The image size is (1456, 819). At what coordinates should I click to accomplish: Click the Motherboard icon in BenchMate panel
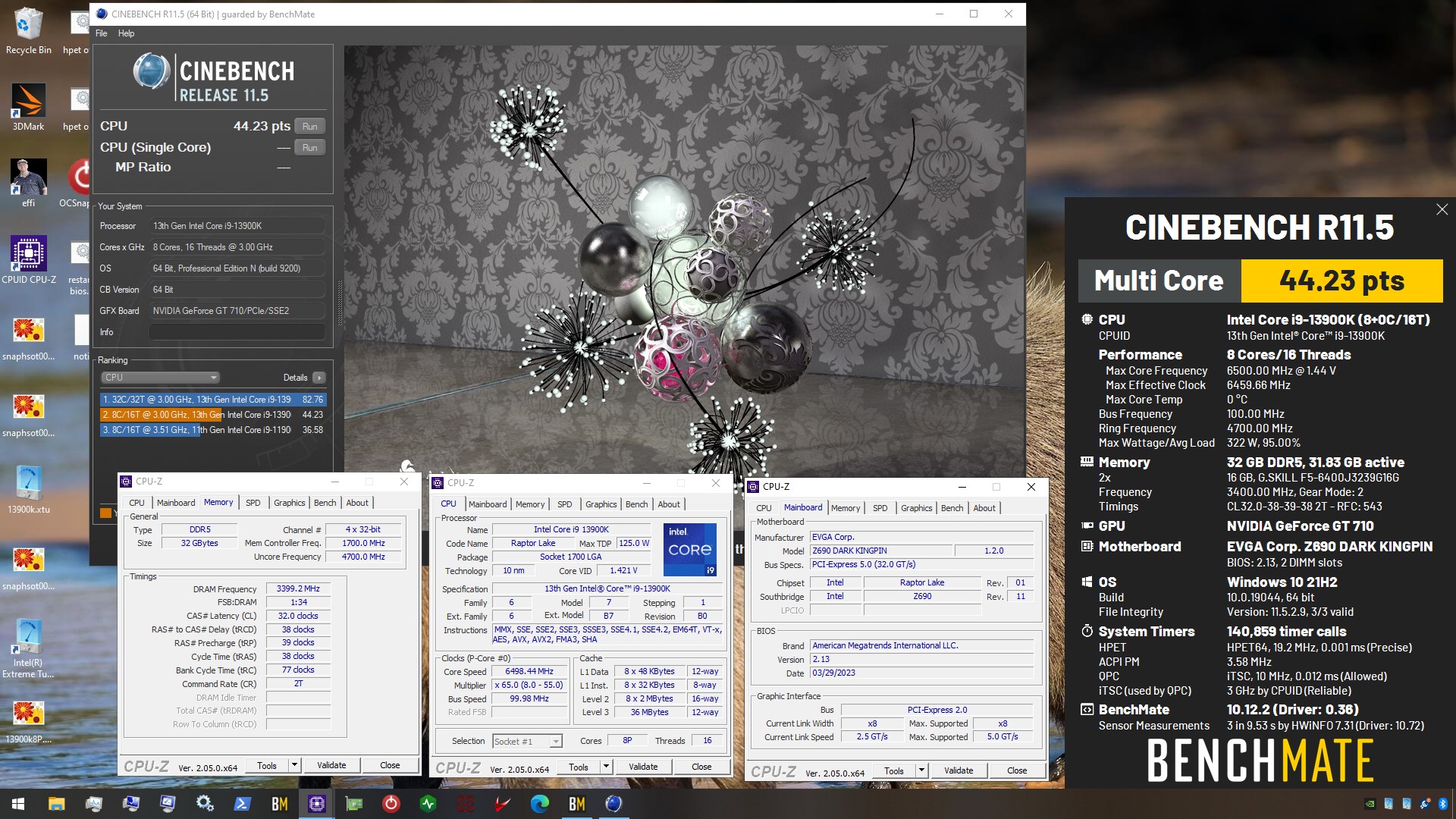pos(1087,546)
